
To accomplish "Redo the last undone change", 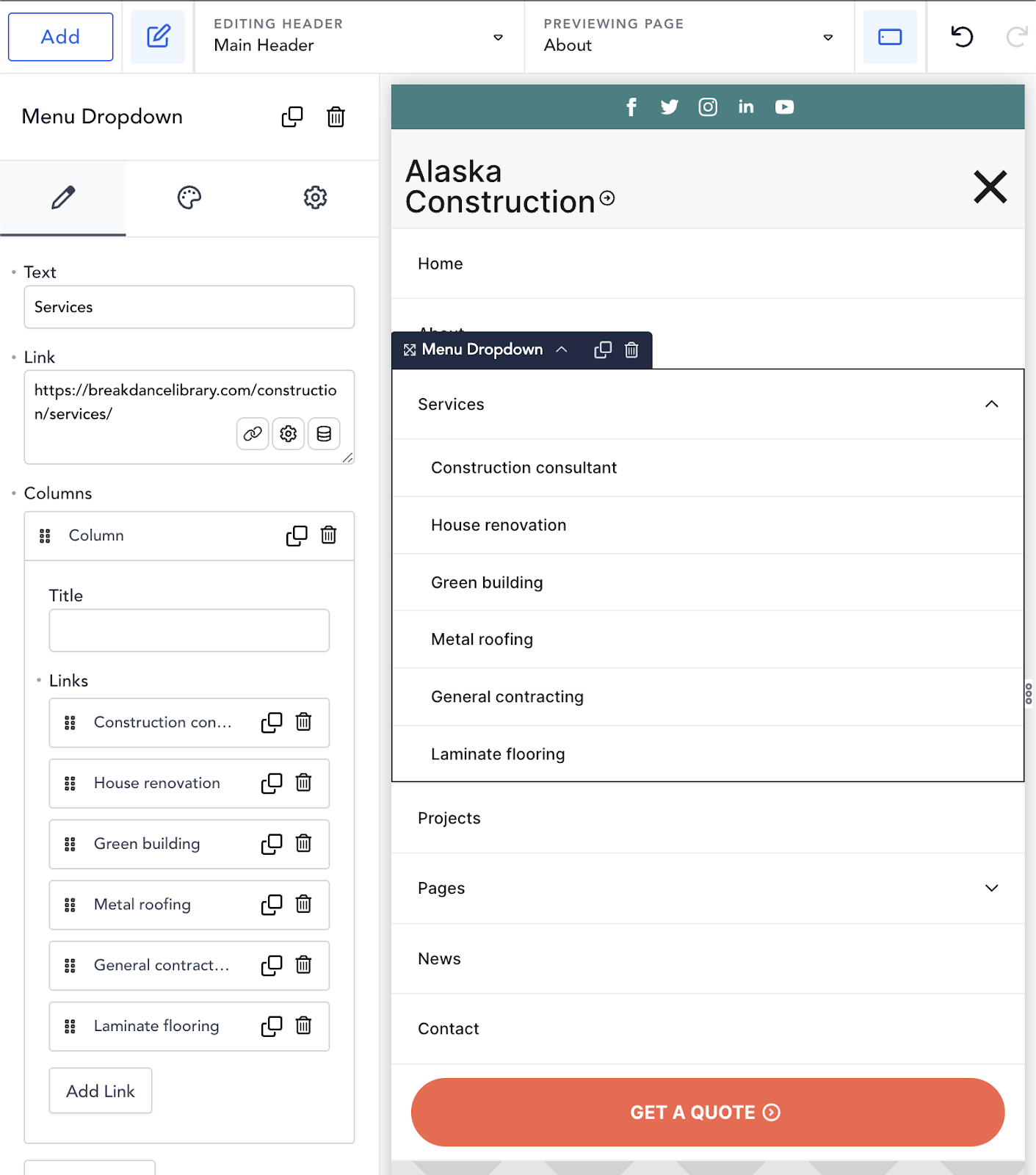I will (x=1017, y=37).
